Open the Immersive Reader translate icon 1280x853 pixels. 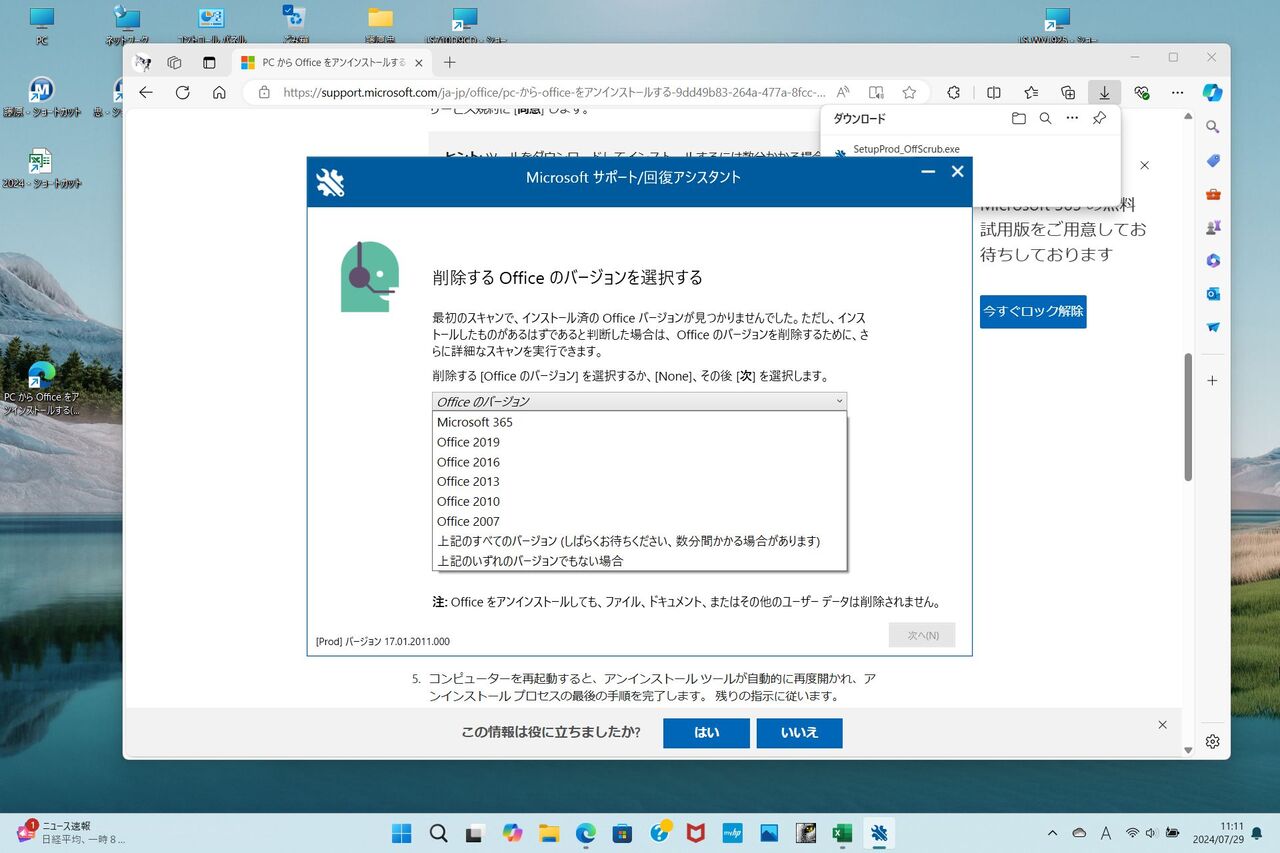point(876,92)
